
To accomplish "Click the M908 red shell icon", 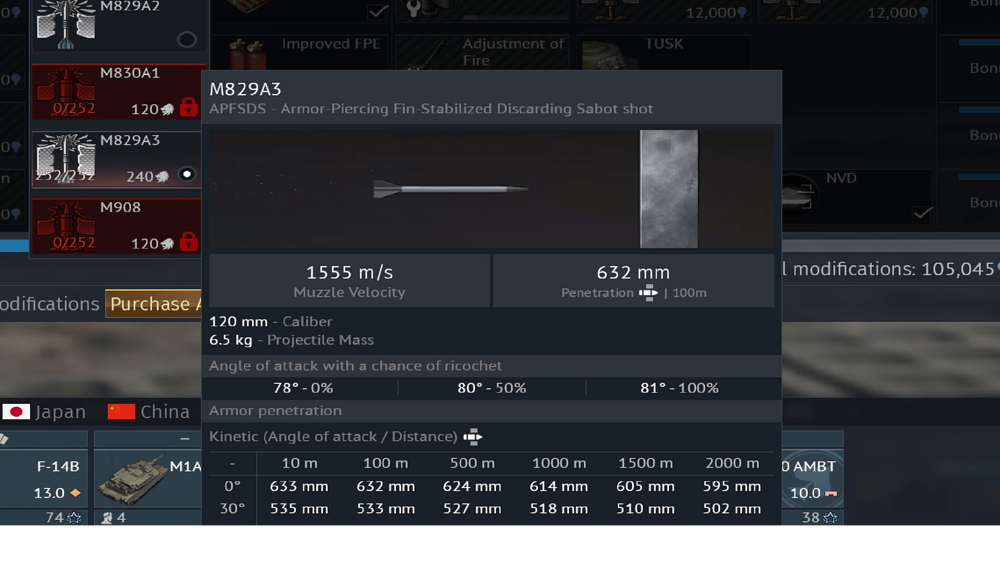I will click(66, 227).
